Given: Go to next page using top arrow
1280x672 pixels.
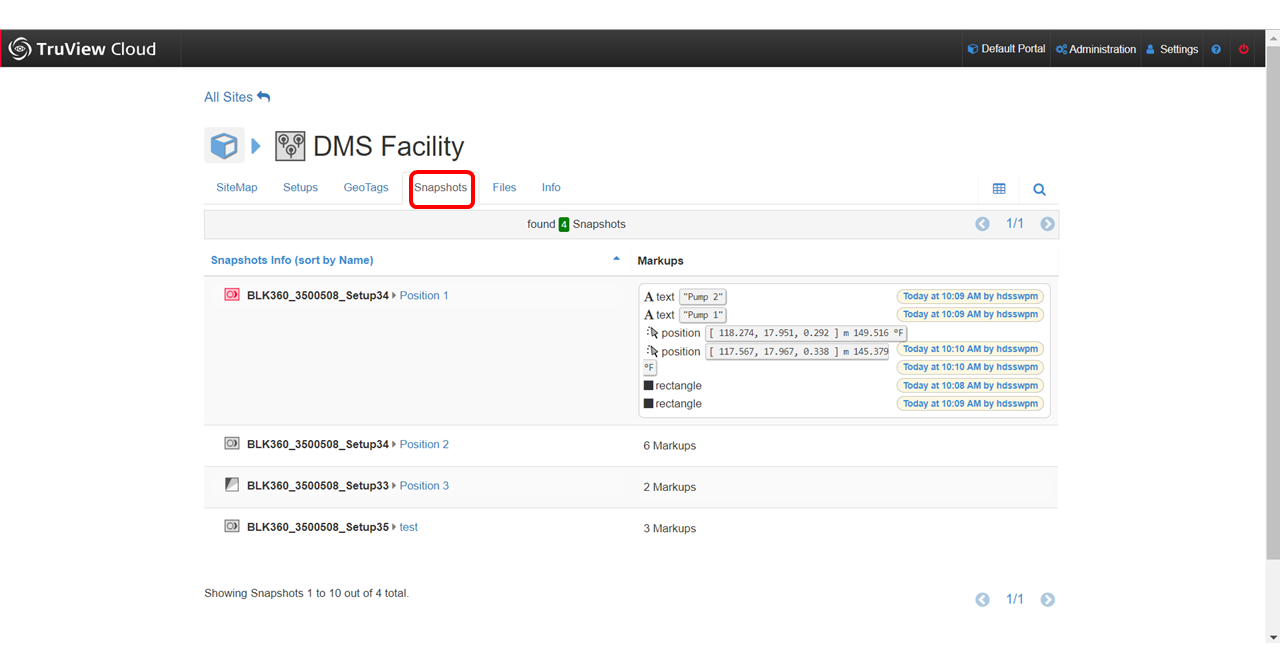Looking at the screenshot, I should 1047,224.
